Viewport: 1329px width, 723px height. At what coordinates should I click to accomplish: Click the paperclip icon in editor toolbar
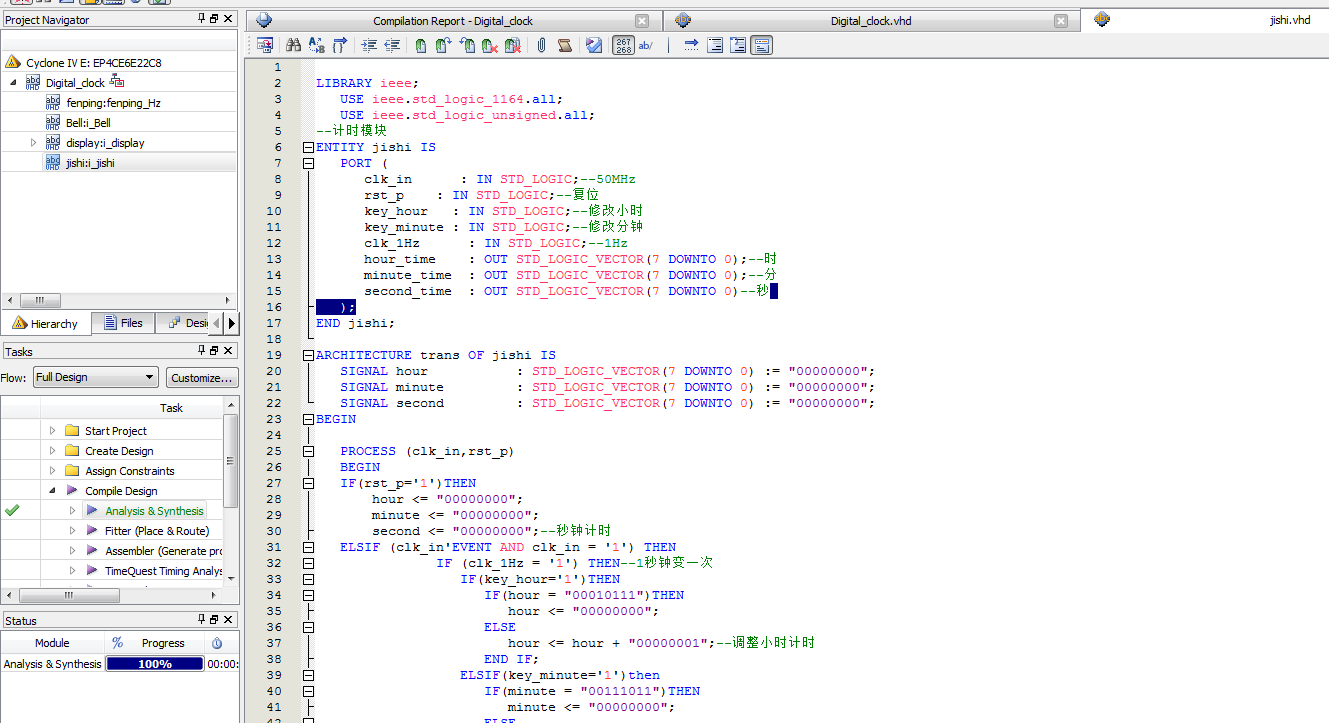541,45
